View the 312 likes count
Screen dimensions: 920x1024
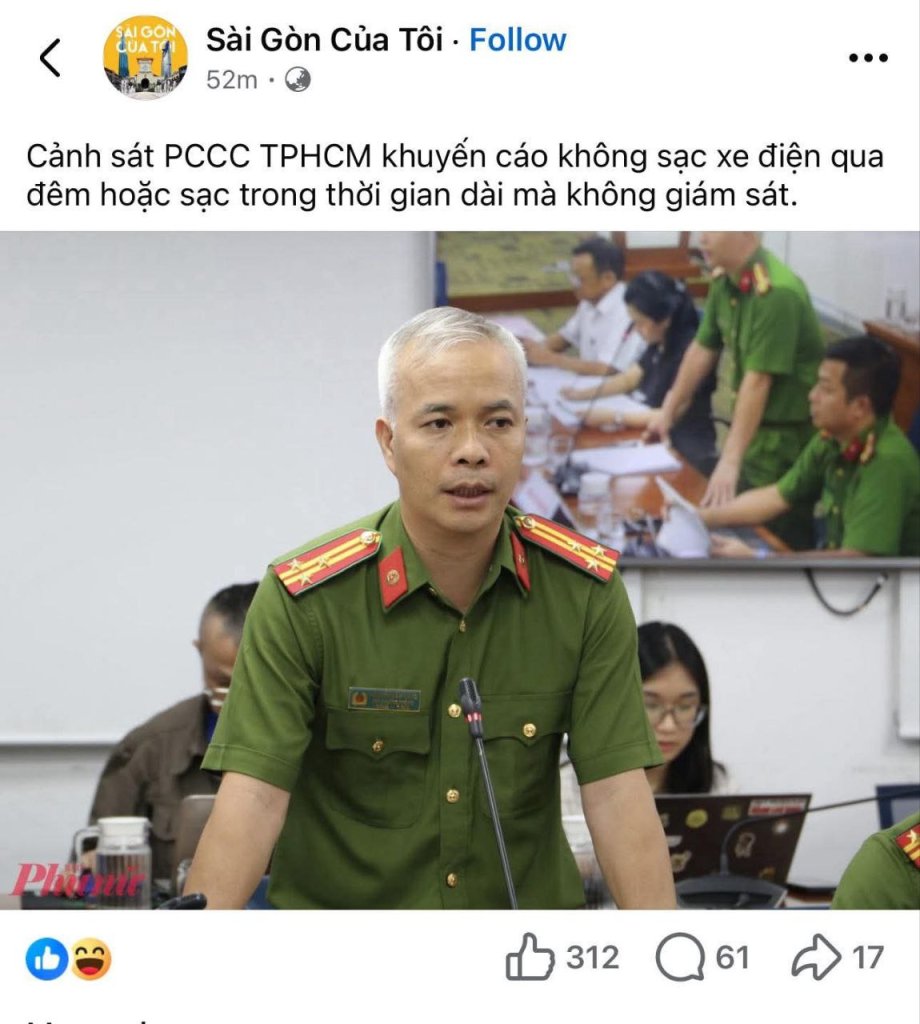[x=592, y=957]
